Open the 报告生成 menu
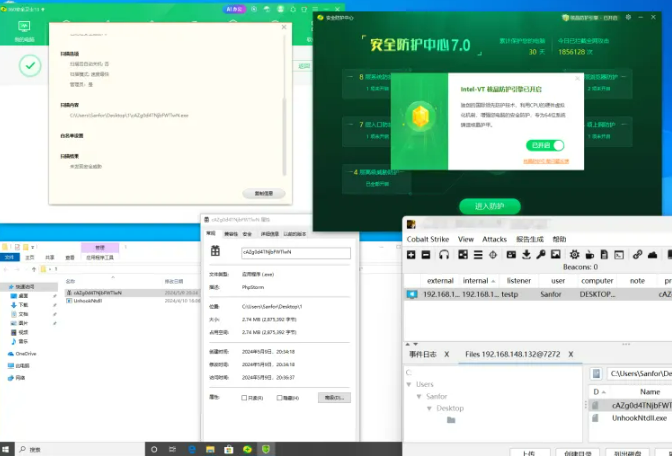The image size is (672, 456). [x=529, y=239]
